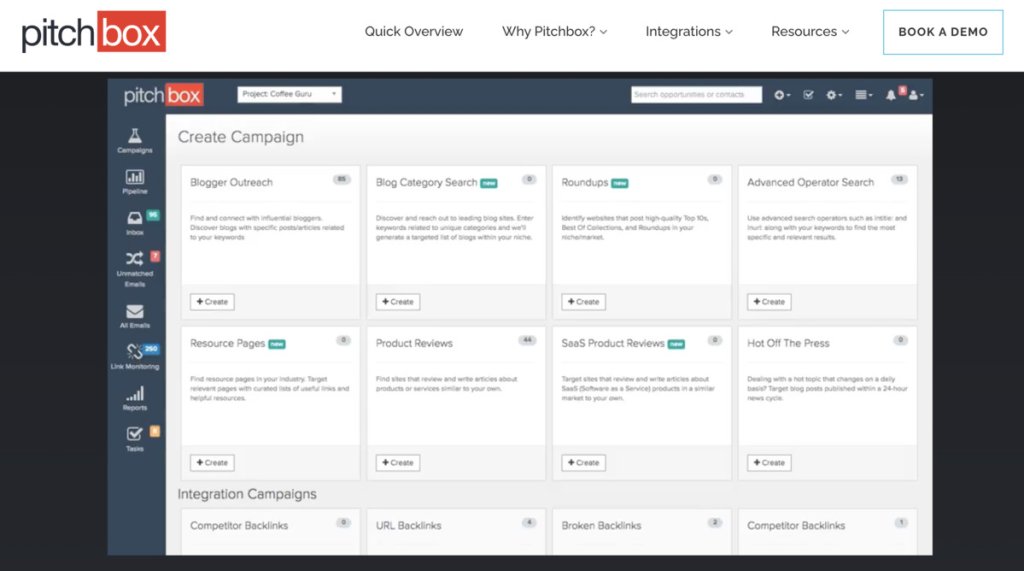The height and width of the screenshot is (571, 1024).
Task: Create a Hot Off The Press campaign
Action: [769, 463]
